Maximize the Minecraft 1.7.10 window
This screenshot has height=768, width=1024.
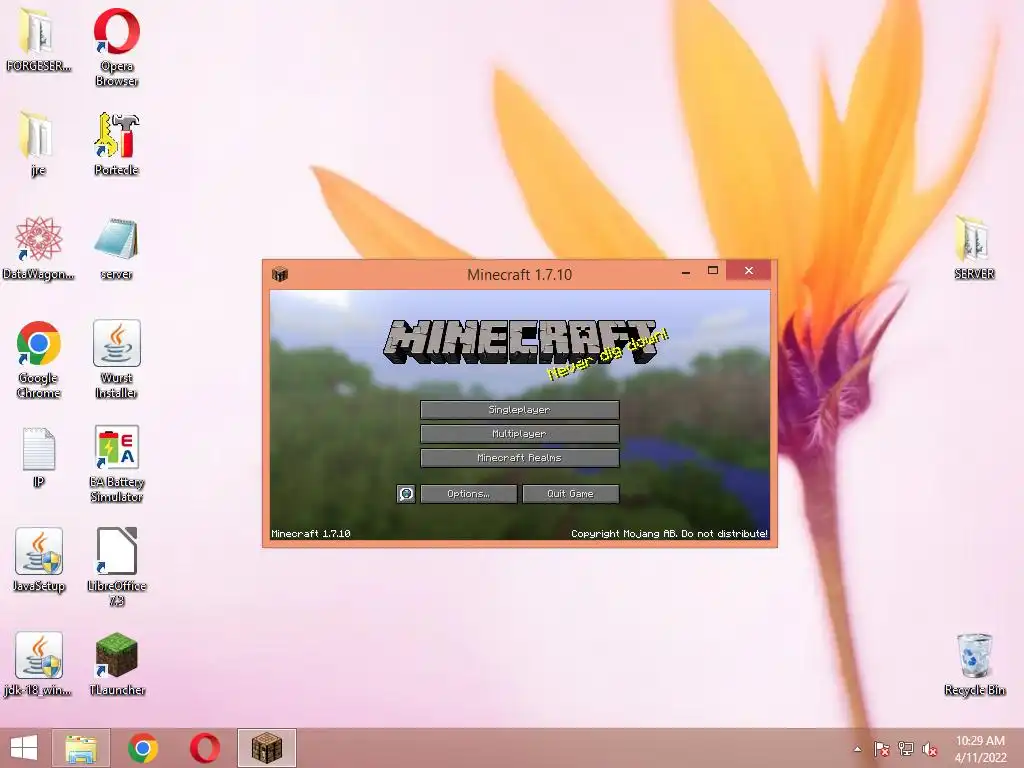click(x=713, y=270)
